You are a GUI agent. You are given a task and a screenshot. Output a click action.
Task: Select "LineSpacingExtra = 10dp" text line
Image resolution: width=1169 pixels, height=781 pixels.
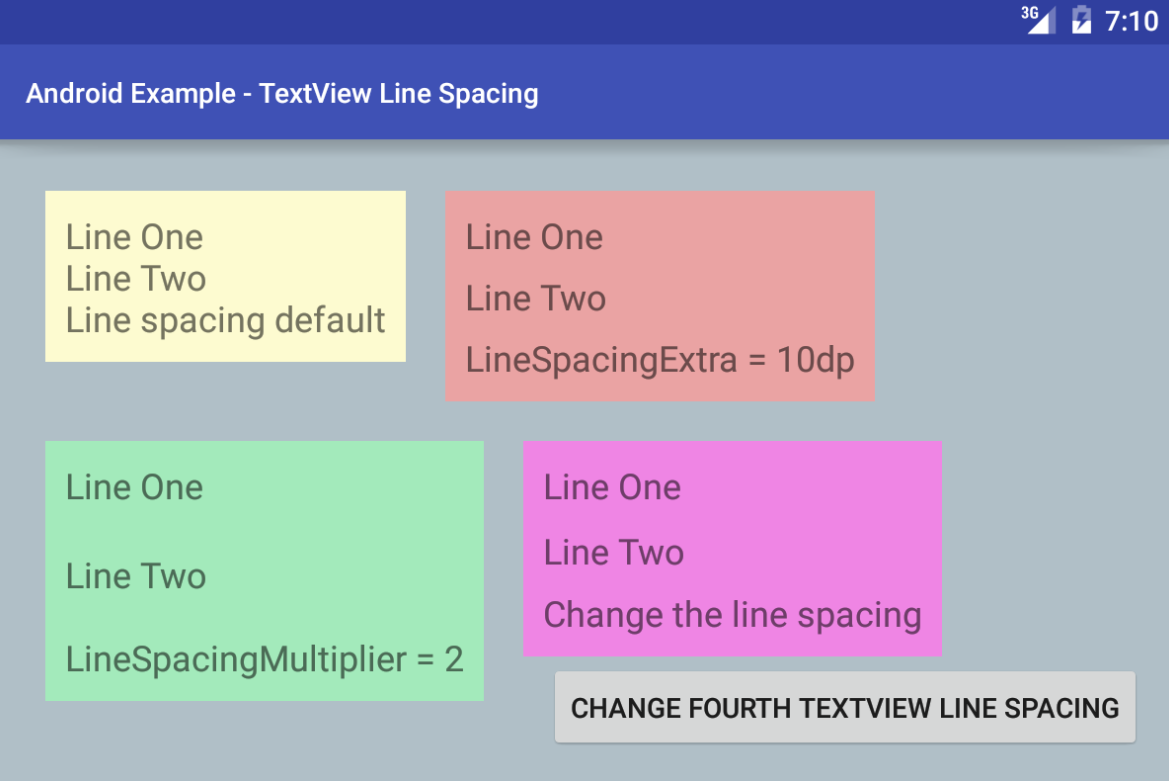pos(660,361)
